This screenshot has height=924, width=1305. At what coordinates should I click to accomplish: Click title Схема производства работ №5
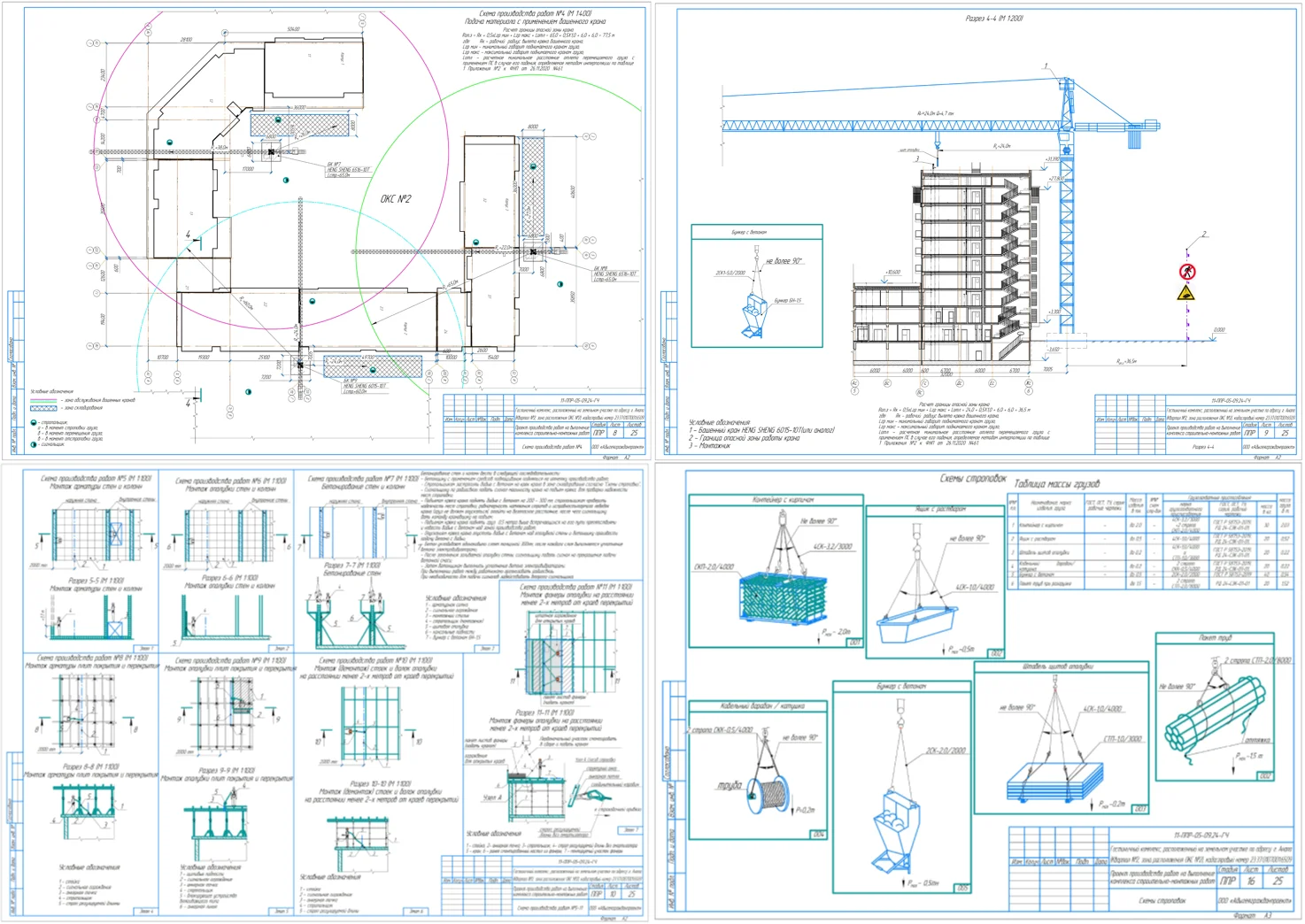(97, 478)
